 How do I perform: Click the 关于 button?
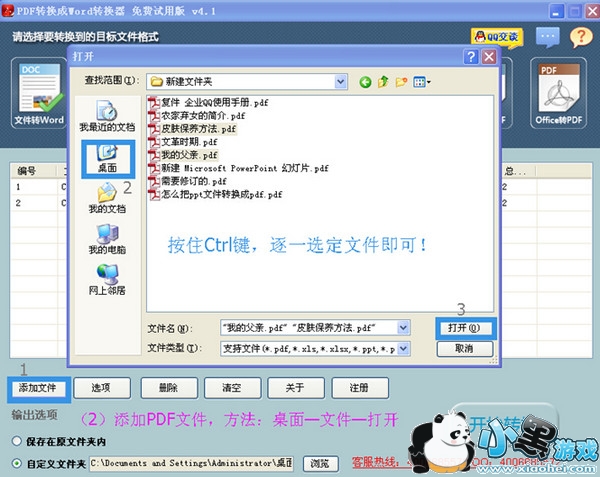tap(296, 388)
